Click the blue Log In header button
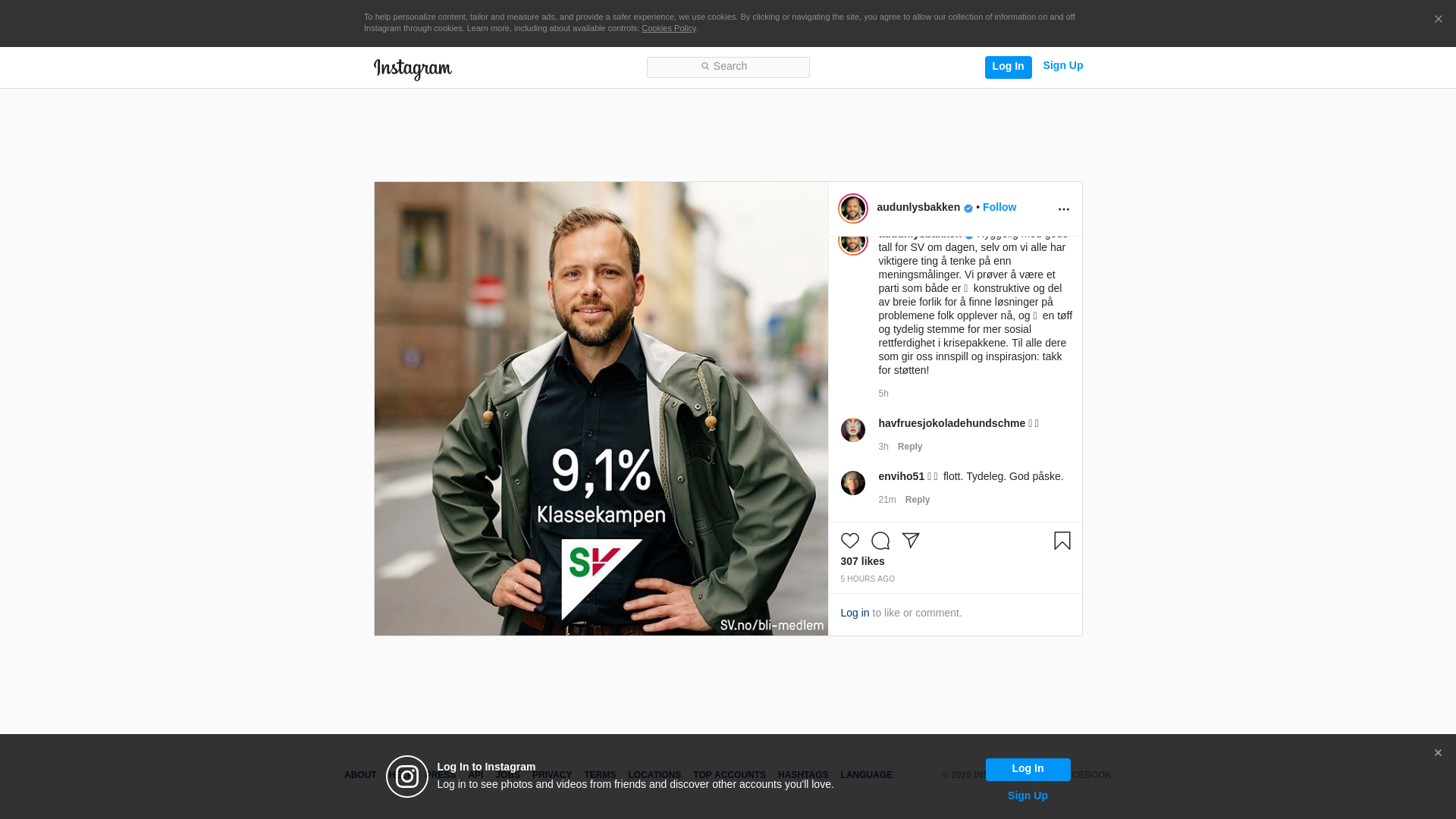Image resolution: width=1456 pixels, height=819 pixels. 1008,67
